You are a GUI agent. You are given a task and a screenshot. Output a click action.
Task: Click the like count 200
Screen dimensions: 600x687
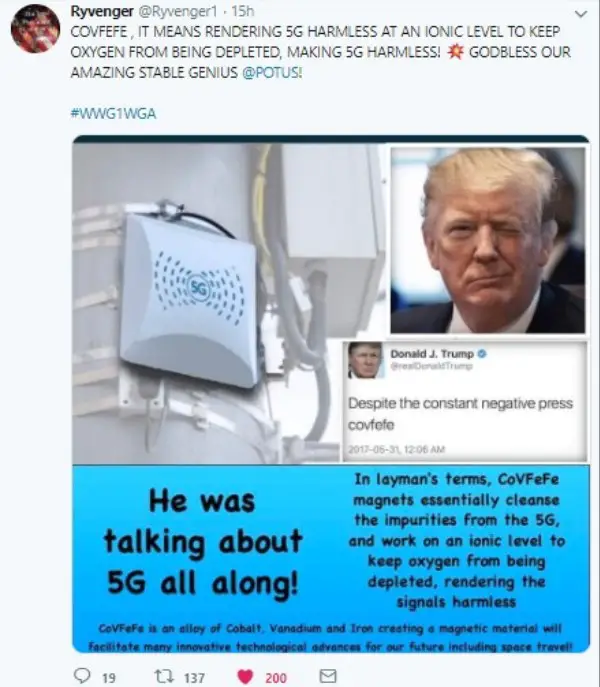click(276, 678)
